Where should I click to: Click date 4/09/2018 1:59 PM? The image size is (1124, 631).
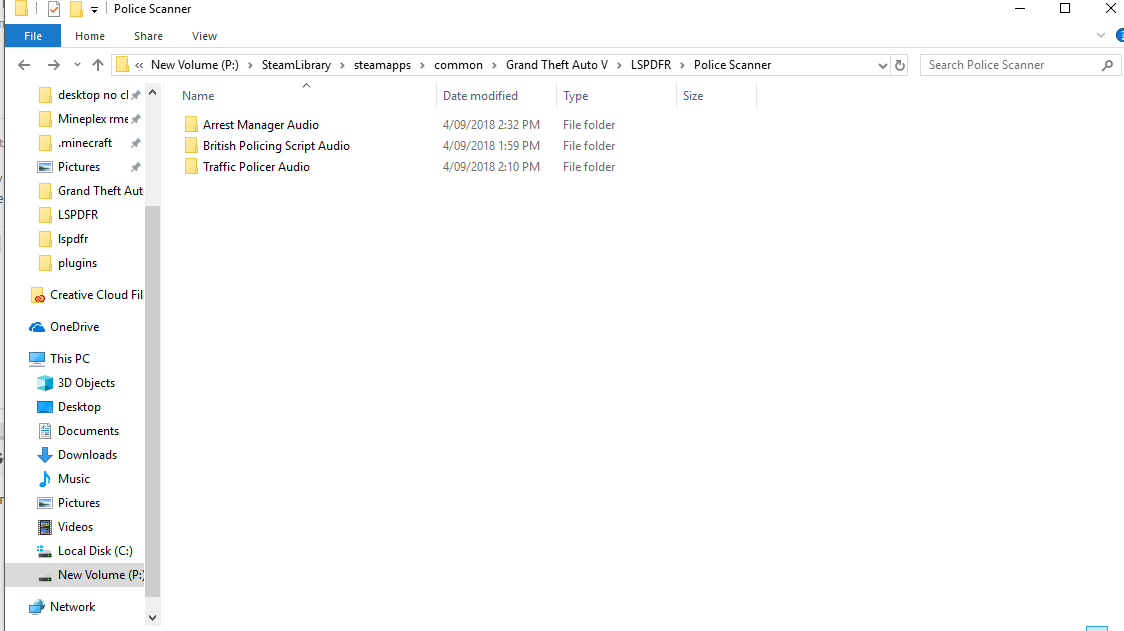(x=491, y=146)
